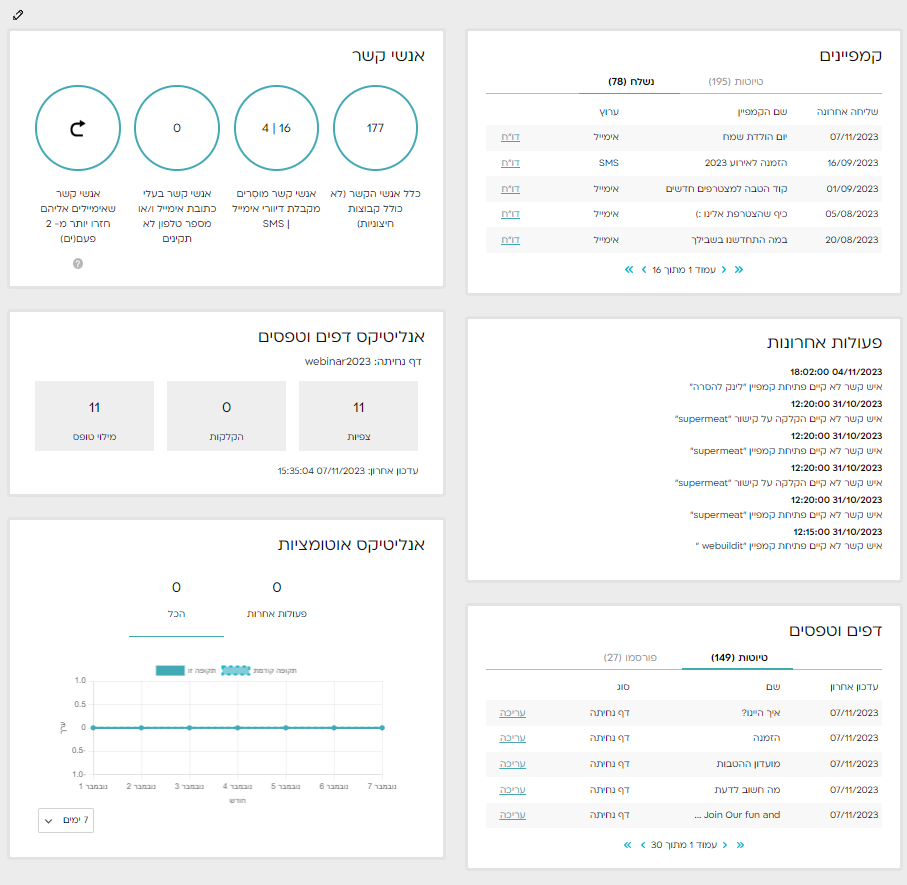Screen dimensions: 907x885
Task: Switch to the נשלחו (78) campaigns tab
Action: pos(631,82)
